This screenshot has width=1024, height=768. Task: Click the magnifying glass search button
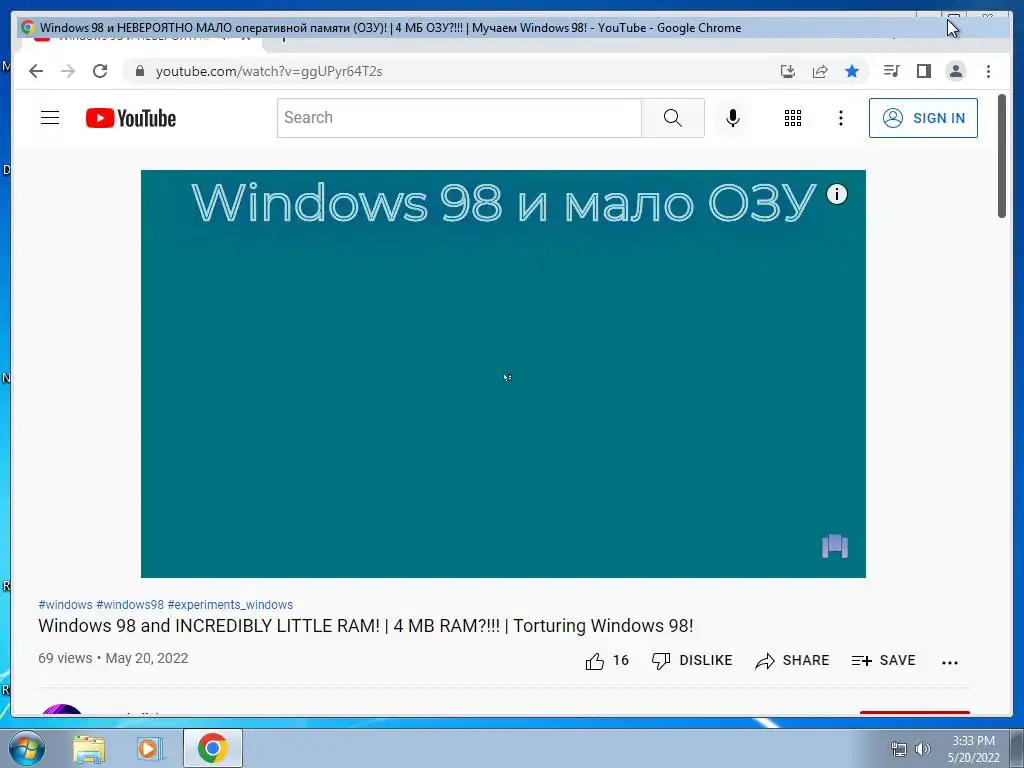pyautogui.click(x=673, y=118)
